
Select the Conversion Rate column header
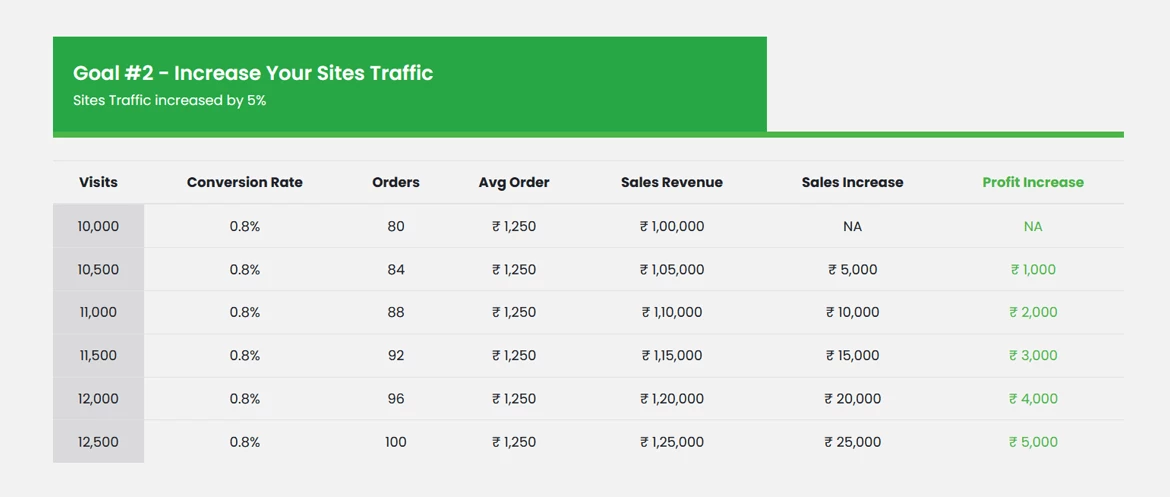coord(245,182)
